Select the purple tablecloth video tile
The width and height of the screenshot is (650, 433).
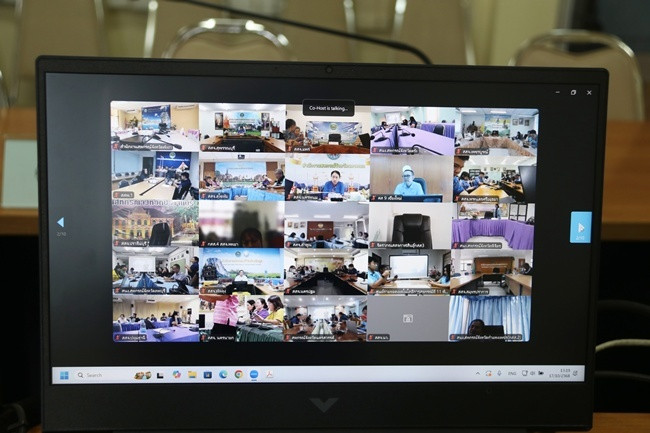tap(492, 225)
